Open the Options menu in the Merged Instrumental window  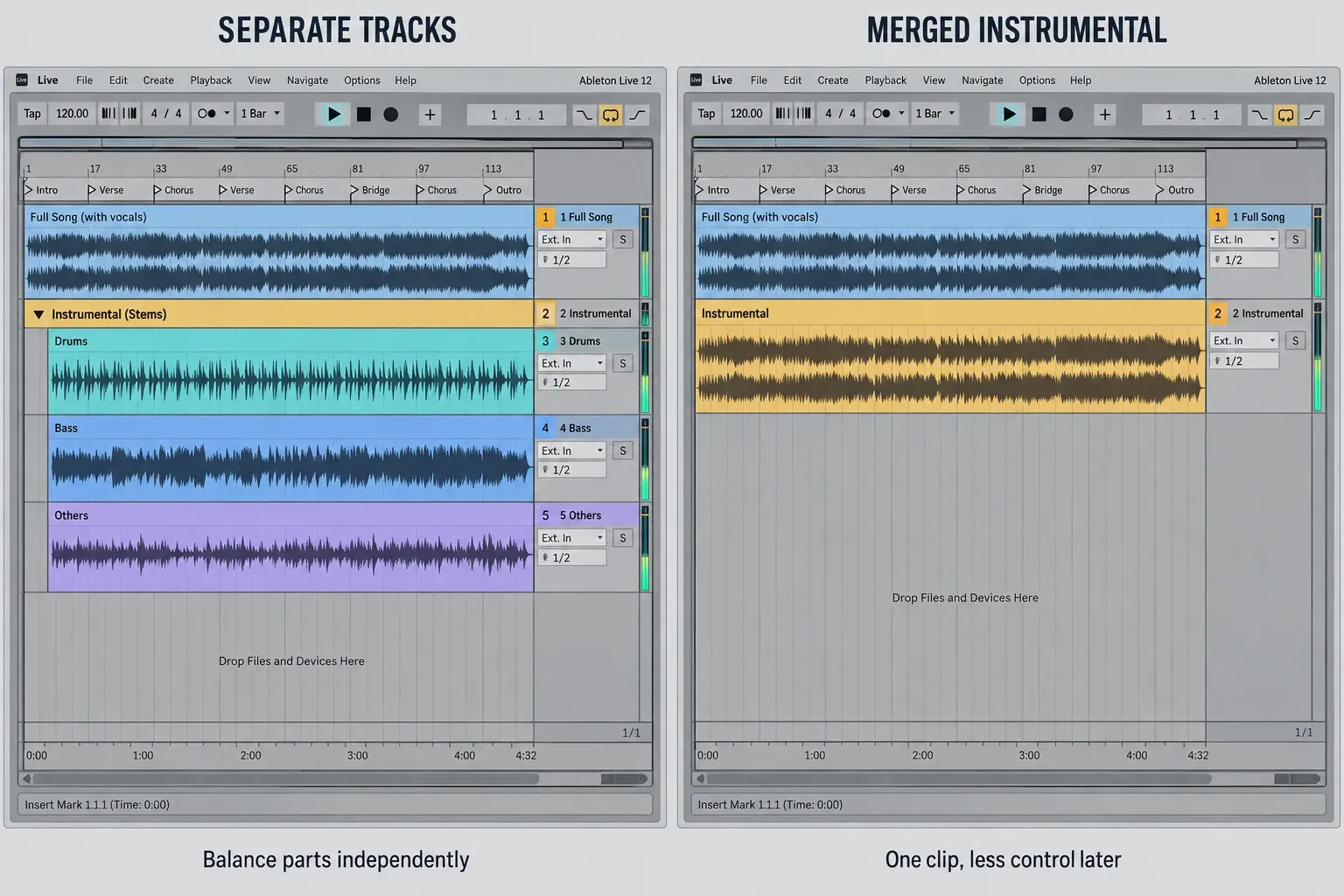(x=1037, y=80)
